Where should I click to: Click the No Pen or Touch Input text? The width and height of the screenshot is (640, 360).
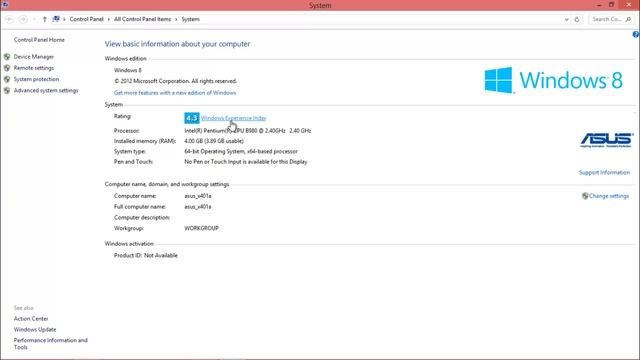(x=246, y=162)
